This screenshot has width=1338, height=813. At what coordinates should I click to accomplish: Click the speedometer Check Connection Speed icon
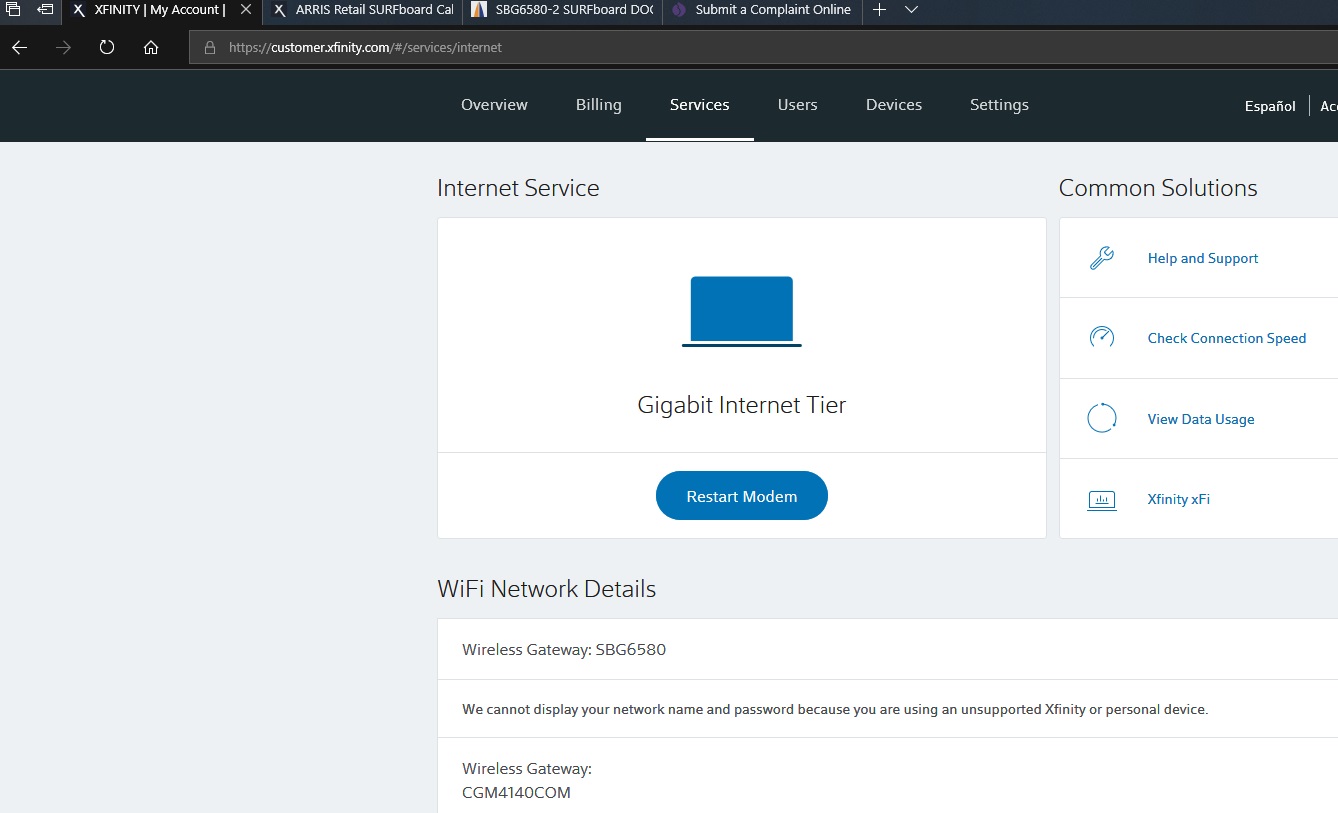[x=1101, y=338]
